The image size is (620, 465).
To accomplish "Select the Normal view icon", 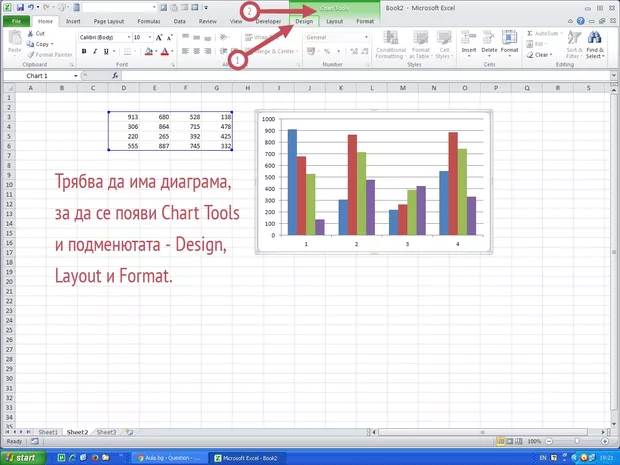I will tap(501, 441).
